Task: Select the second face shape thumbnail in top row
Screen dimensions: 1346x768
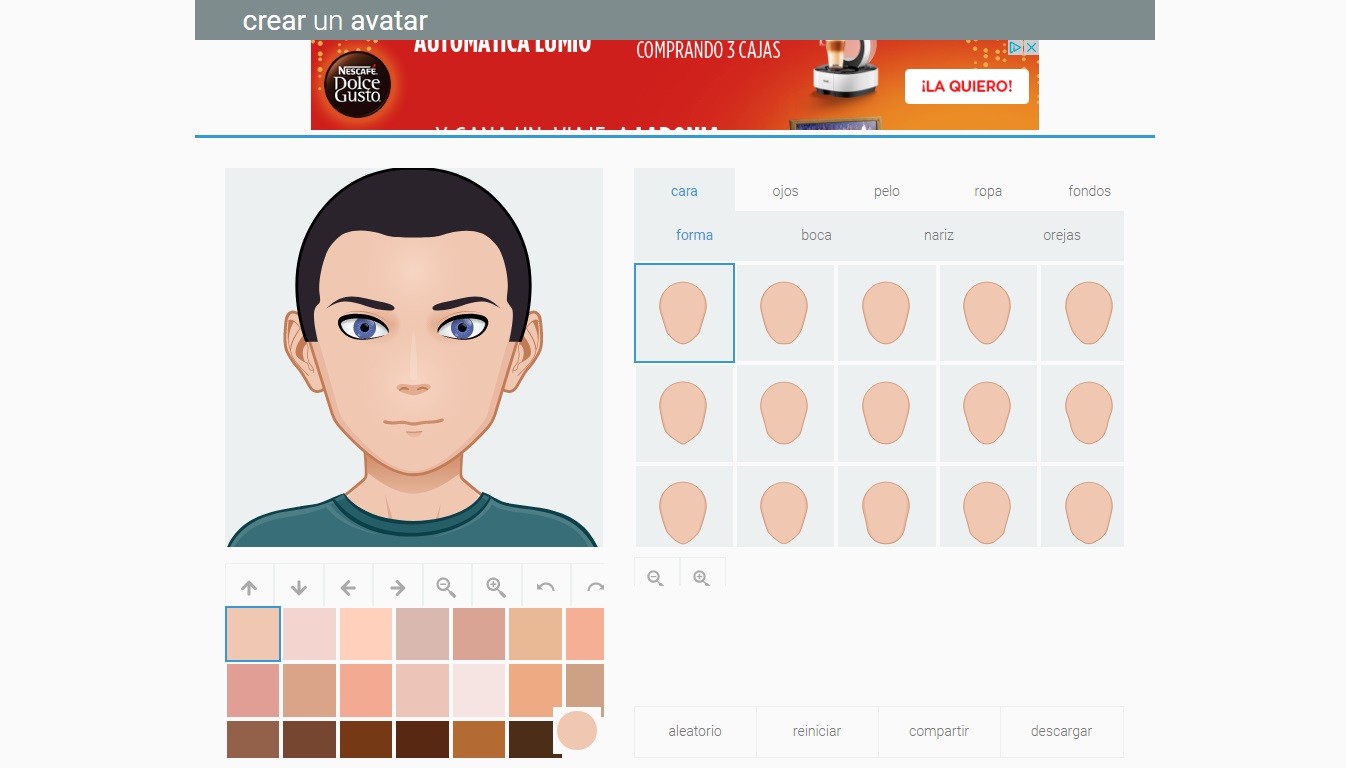Action: [785, 313]
